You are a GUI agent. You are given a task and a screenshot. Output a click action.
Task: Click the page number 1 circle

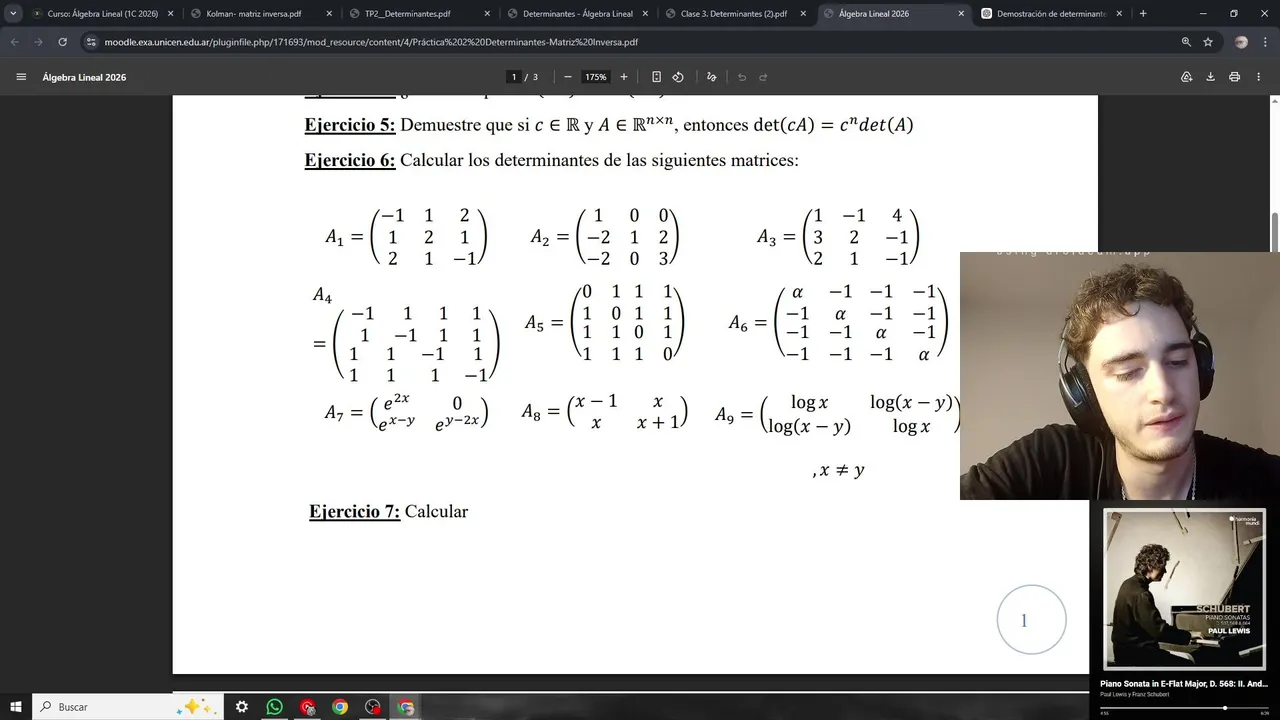[1031, 620]
